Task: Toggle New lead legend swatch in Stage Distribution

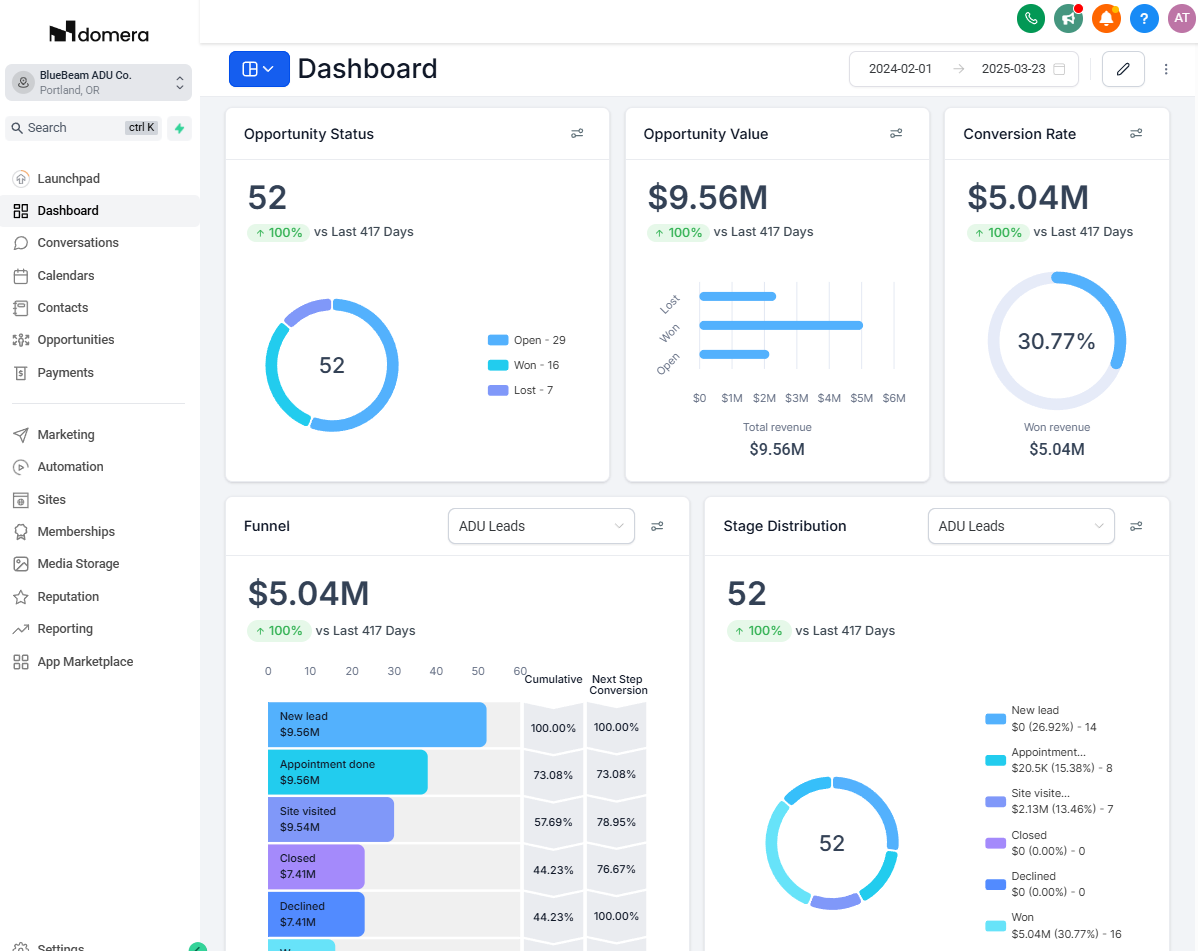Action: coord(996,719)
